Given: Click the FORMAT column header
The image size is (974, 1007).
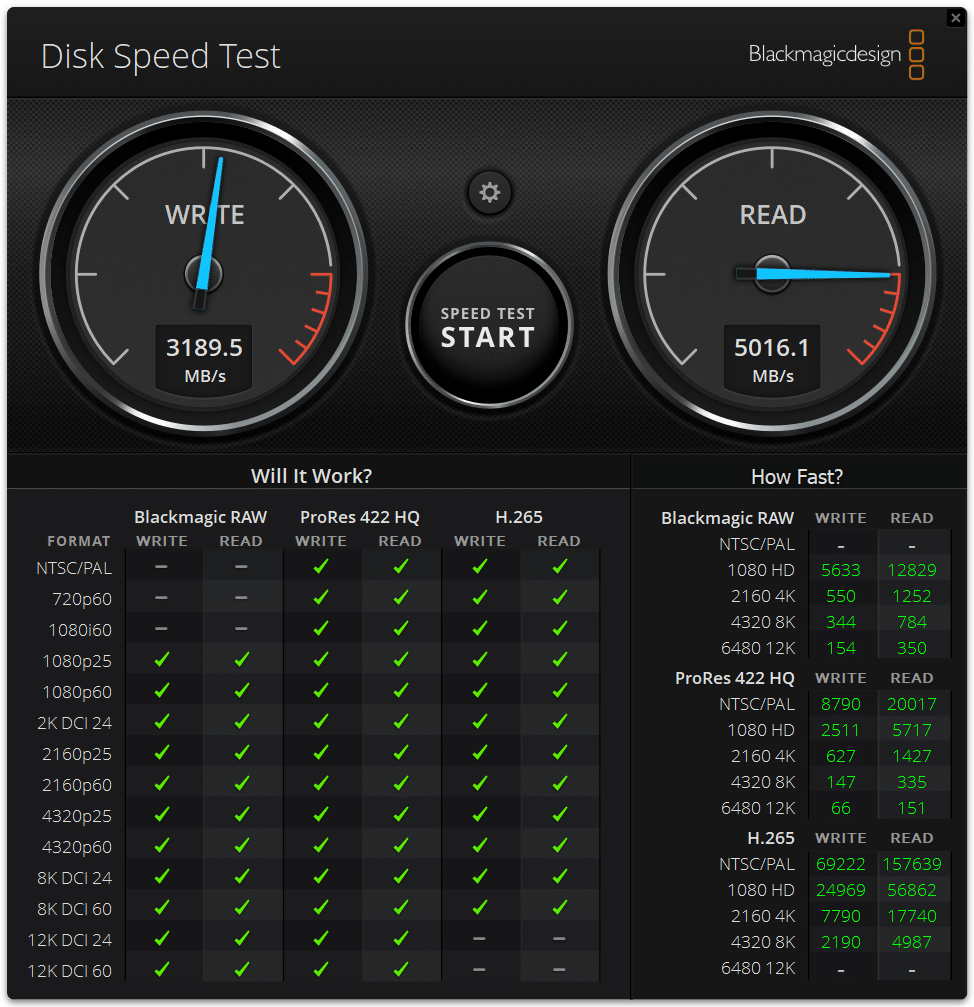Looking at the screenshot, I should (78, 541).
